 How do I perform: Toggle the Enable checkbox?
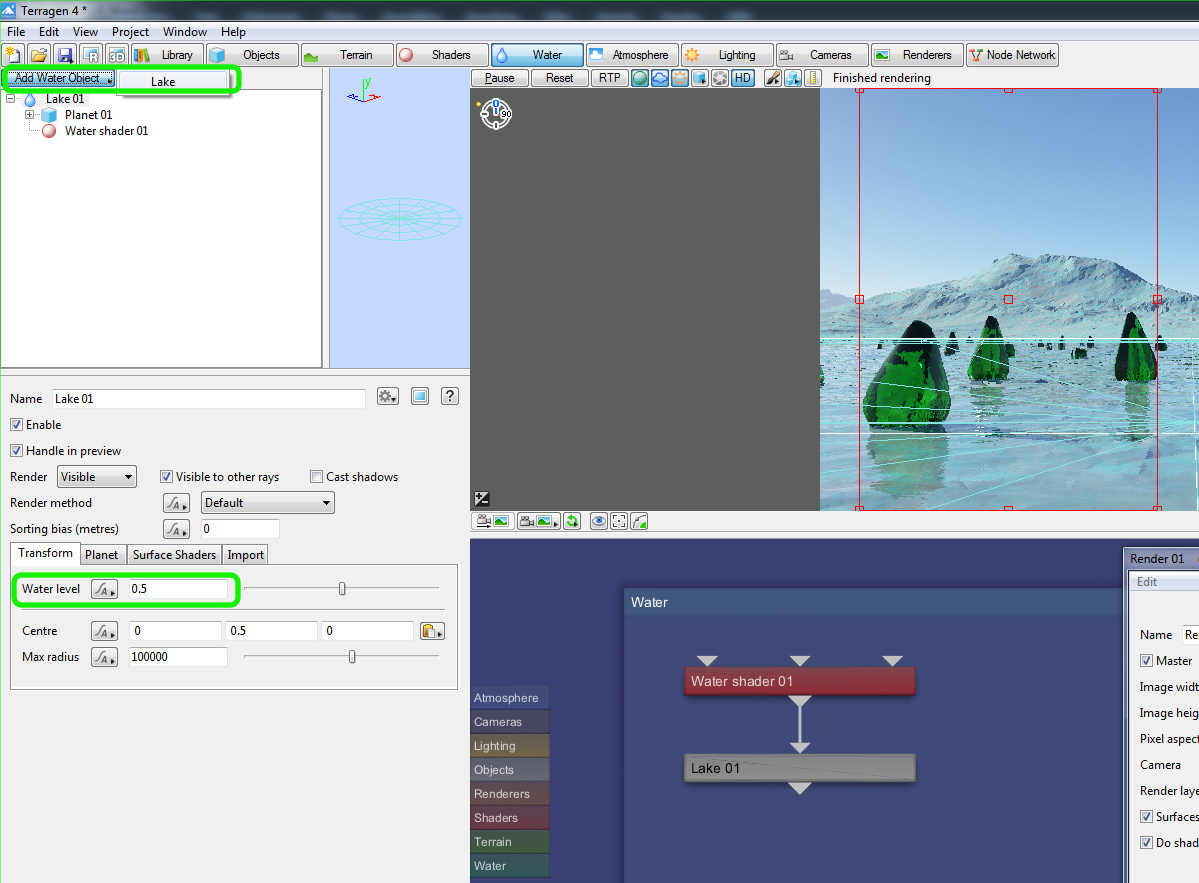(x=16, y=424)
